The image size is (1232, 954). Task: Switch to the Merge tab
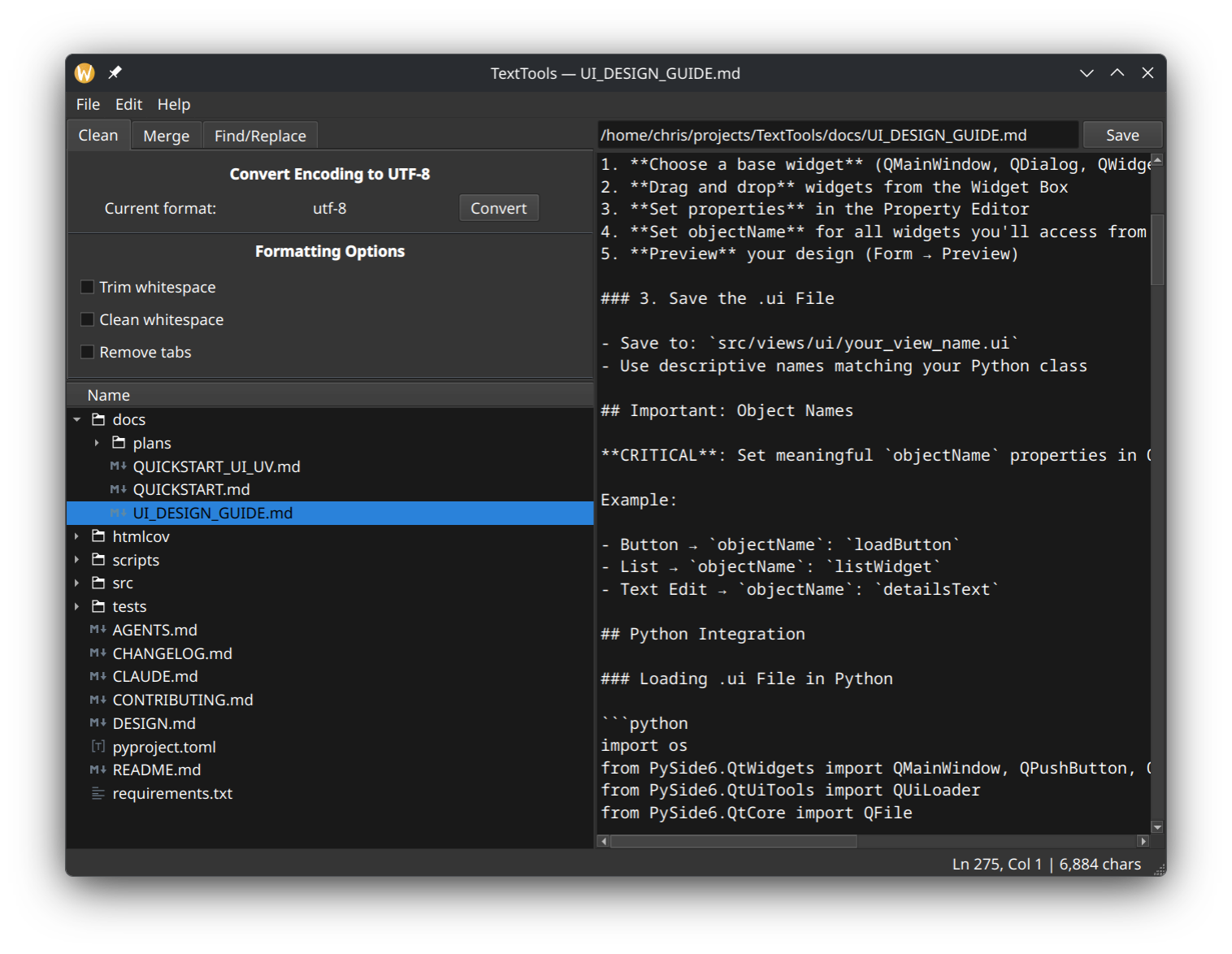(x=166, y=135)
